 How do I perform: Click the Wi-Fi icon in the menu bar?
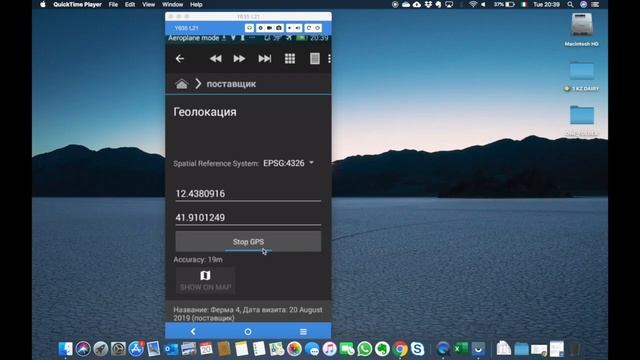(x=473, y=4)
